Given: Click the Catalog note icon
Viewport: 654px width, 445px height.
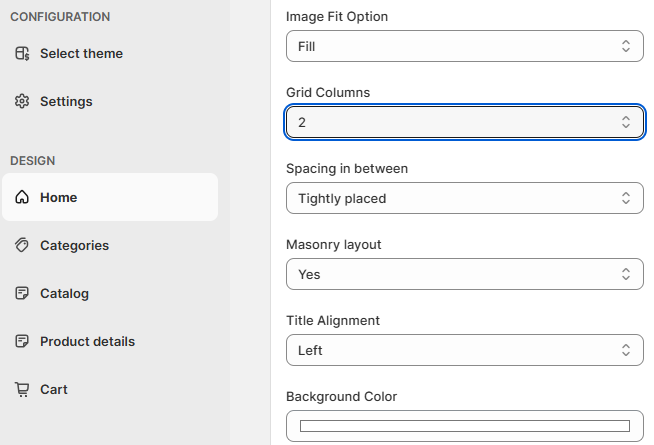Looking at the screenshot, I should [x=22, y=293].
